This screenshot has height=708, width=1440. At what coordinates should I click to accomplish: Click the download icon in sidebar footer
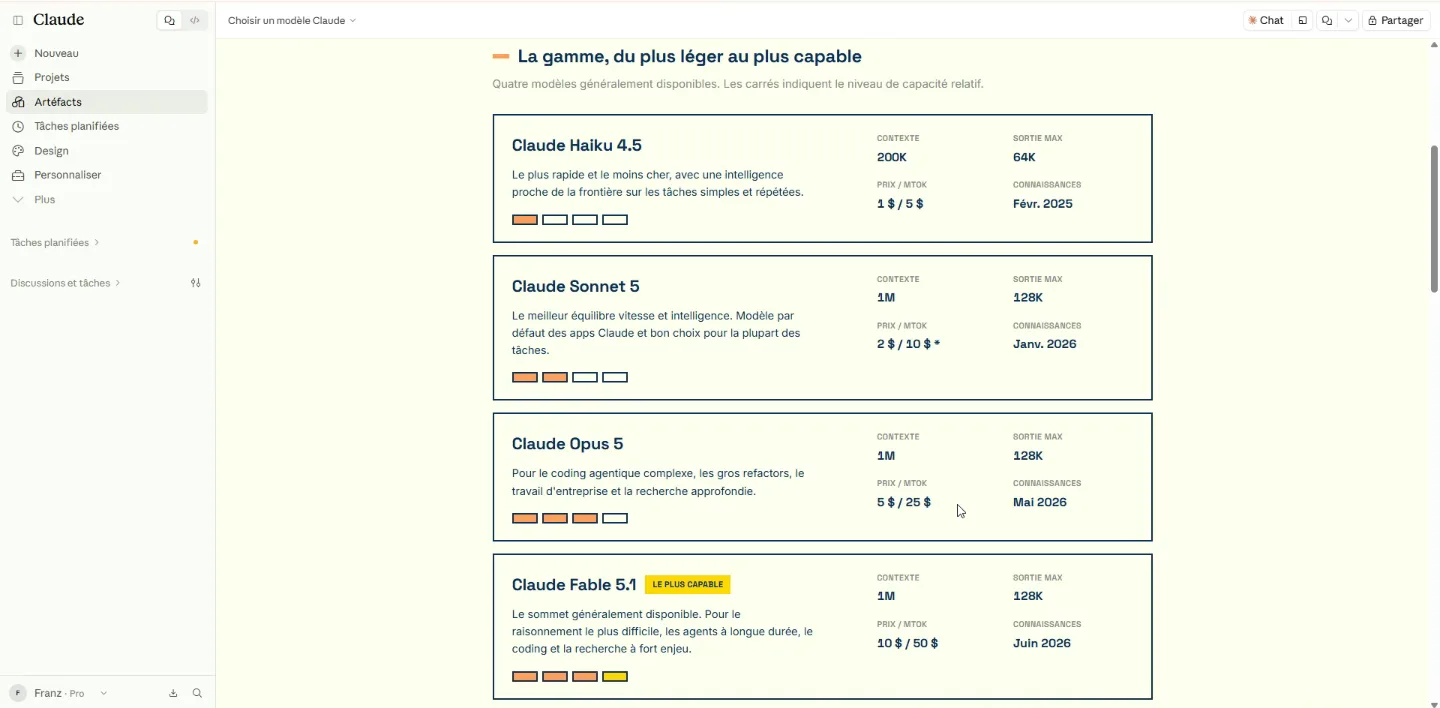click(x=173, y=693)
